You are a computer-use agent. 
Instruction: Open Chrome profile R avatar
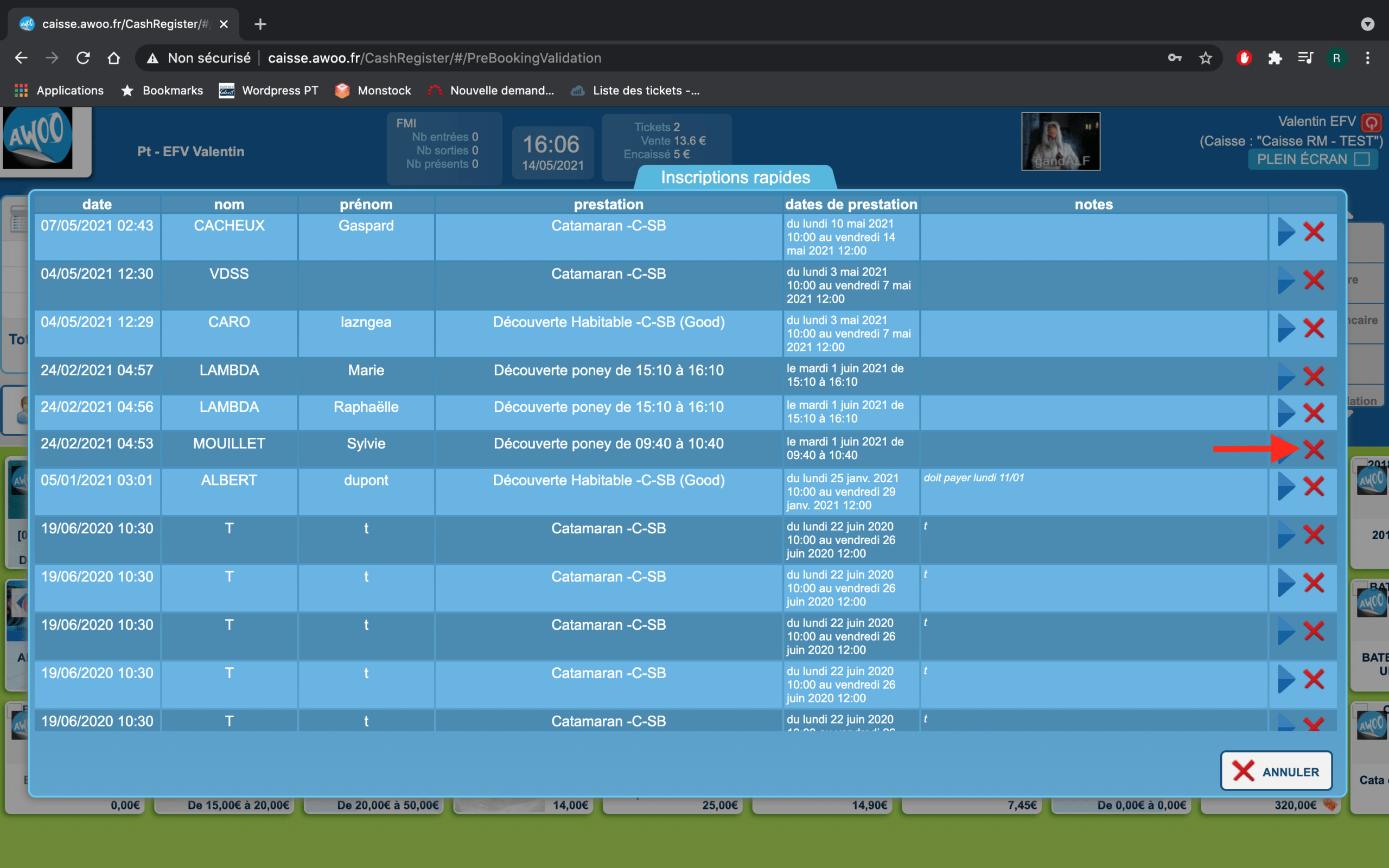tap(1336, 58)
